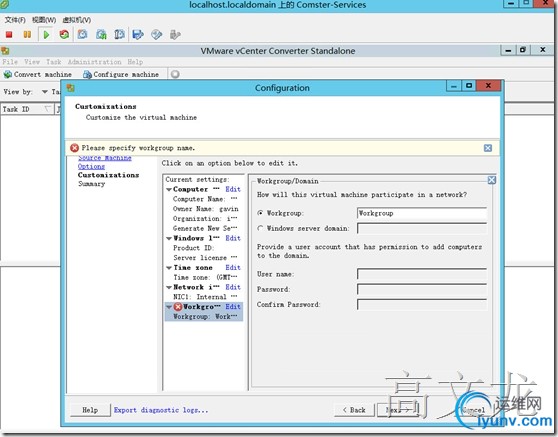The height and width of the screenshot is (437, 558).
Task: Click Edit link for Computer section
Action: 233,189
